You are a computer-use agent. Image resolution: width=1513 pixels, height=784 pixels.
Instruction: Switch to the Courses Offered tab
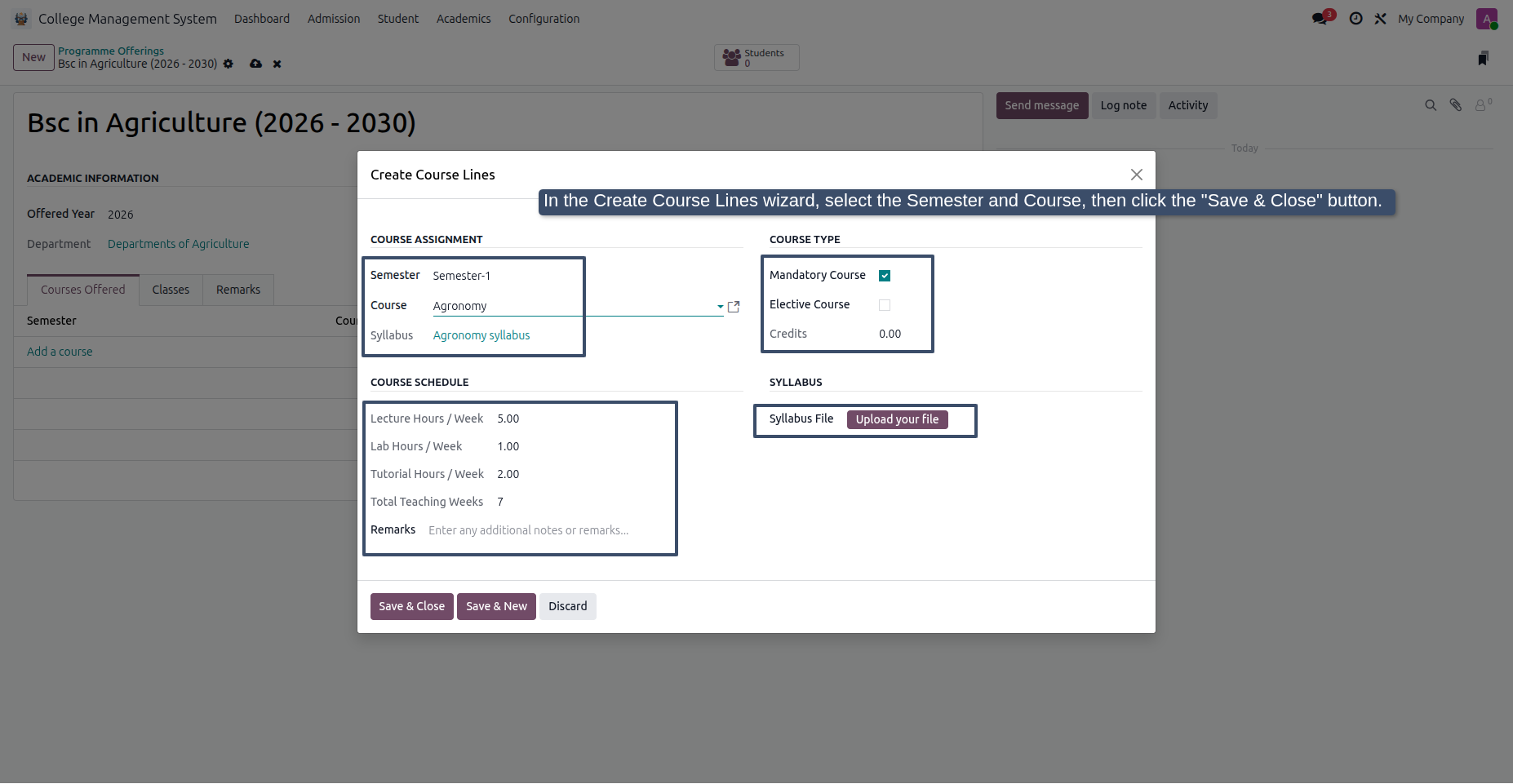pos(83,290)
